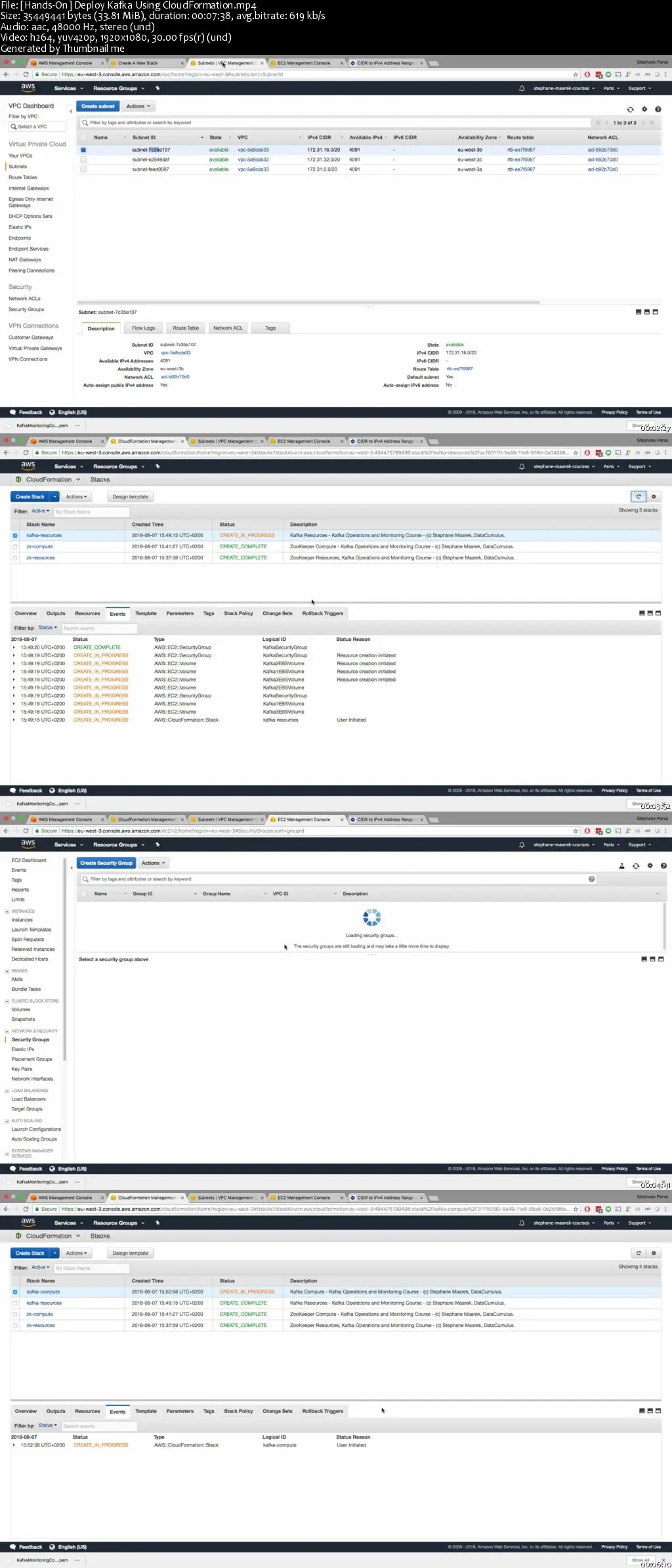Open the kafka-compute stack link in the 4-stack frame
The image size is (672, 1568).
click(x=43, y=1292)
